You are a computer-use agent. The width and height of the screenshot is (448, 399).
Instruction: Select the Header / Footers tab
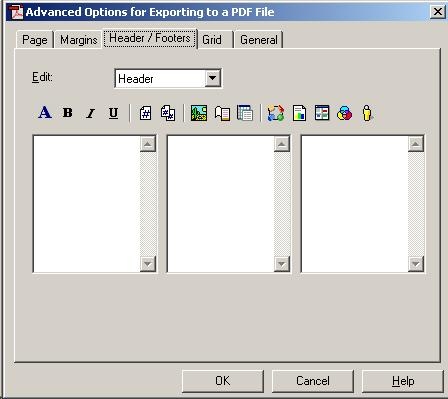coord(150,38)
